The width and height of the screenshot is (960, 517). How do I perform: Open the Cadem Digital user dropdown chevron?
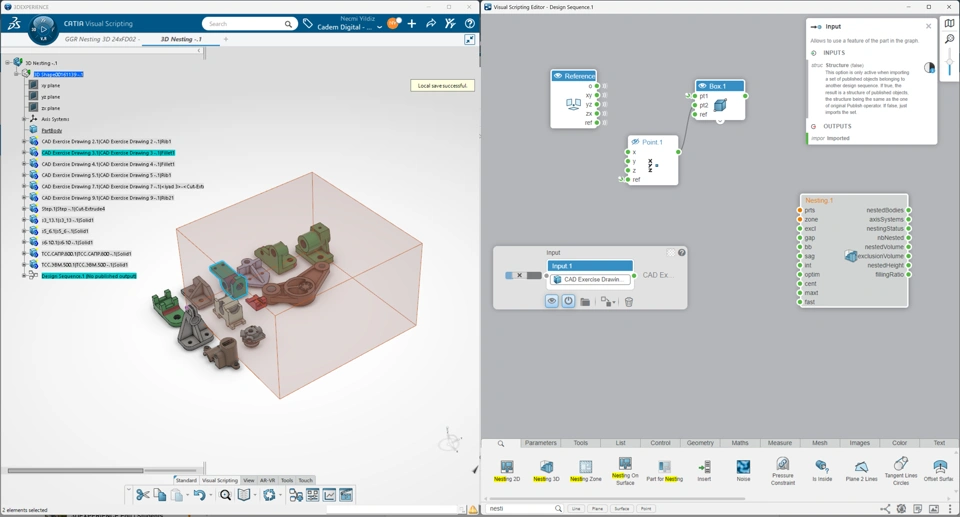point(380,27)
